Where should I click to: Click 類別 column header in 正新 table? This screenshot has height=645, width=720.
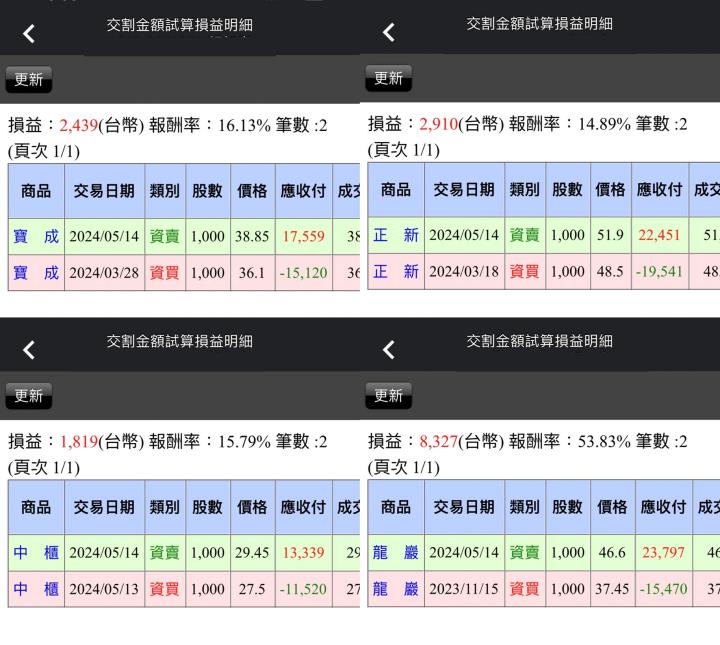(524, 190)
